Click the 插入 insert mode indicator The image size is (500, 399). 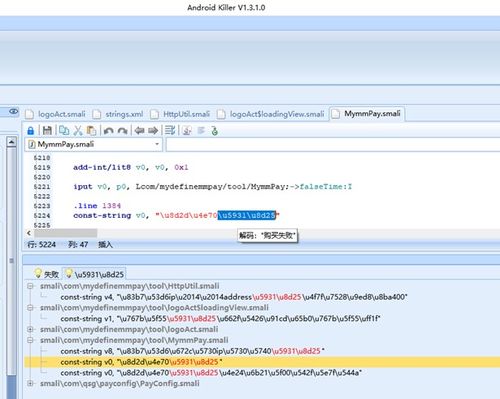105,245
